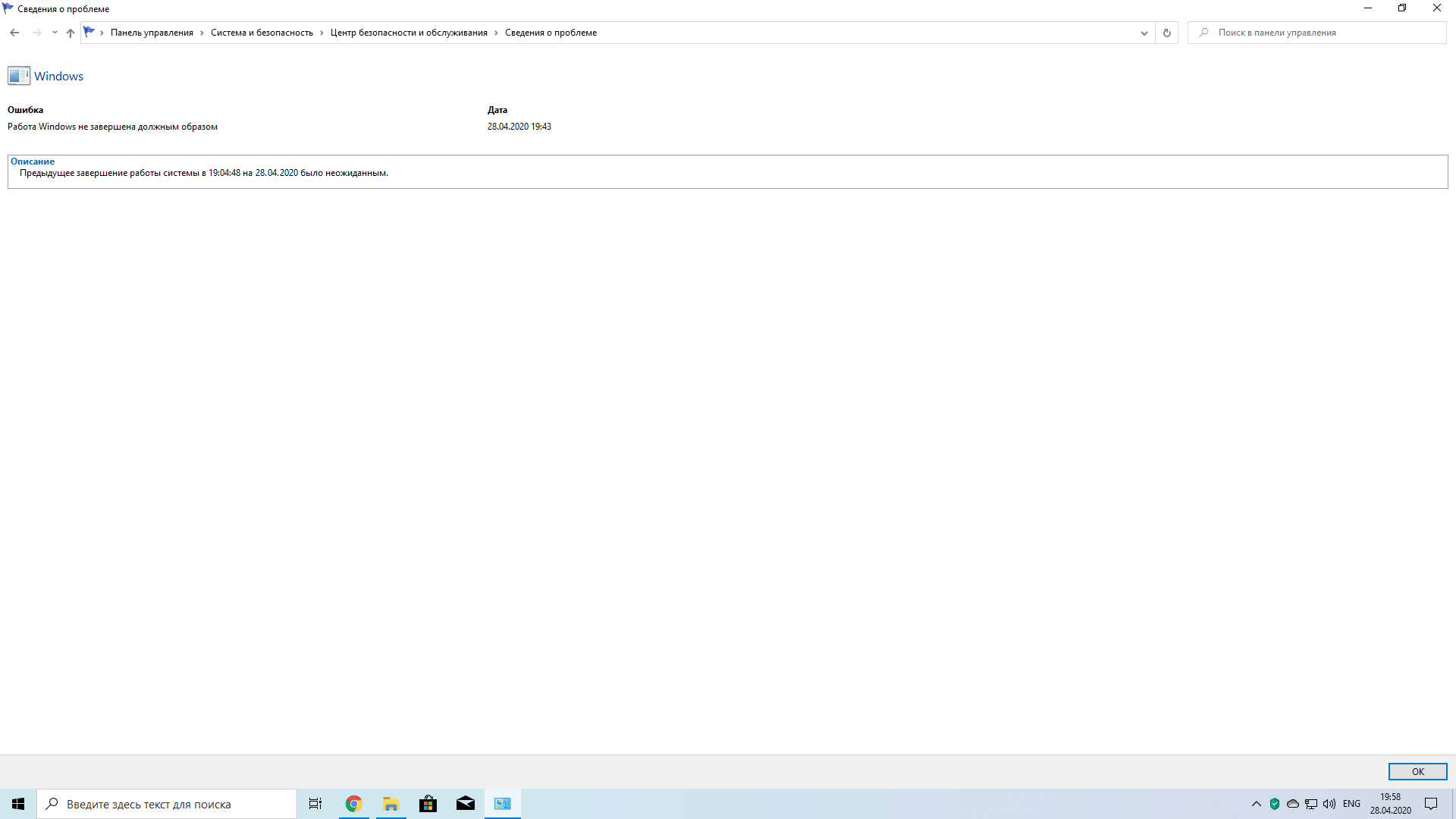Refresh the page with reload icon

(1166, 33)
